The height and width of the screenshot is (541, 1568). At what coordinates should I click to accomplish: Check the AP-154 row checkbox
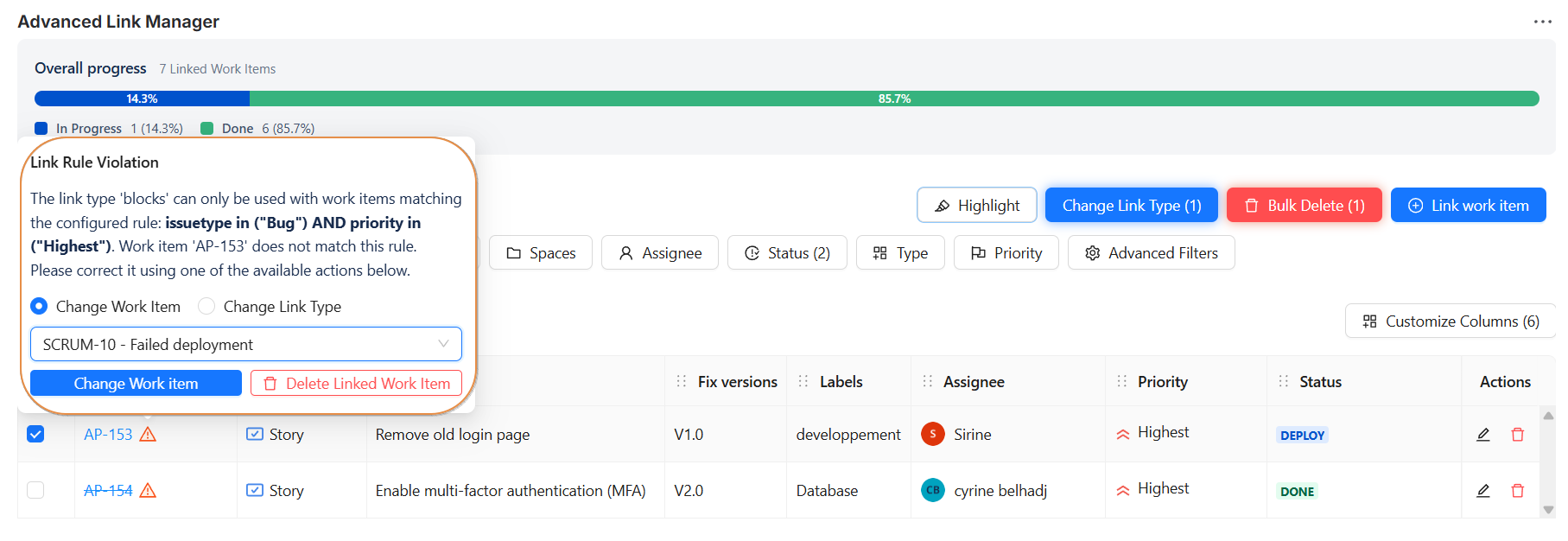pos(35,490)
